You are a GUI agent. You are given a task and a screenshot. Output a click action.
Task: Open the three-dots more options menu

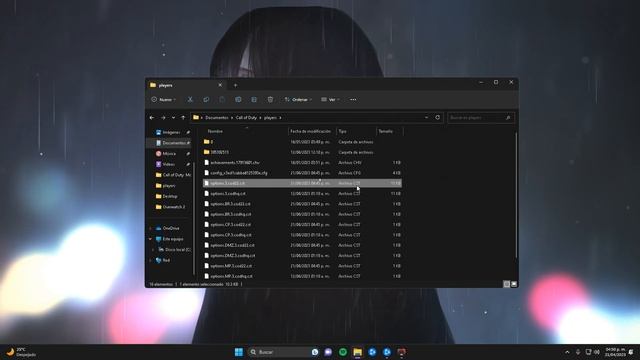353,100
